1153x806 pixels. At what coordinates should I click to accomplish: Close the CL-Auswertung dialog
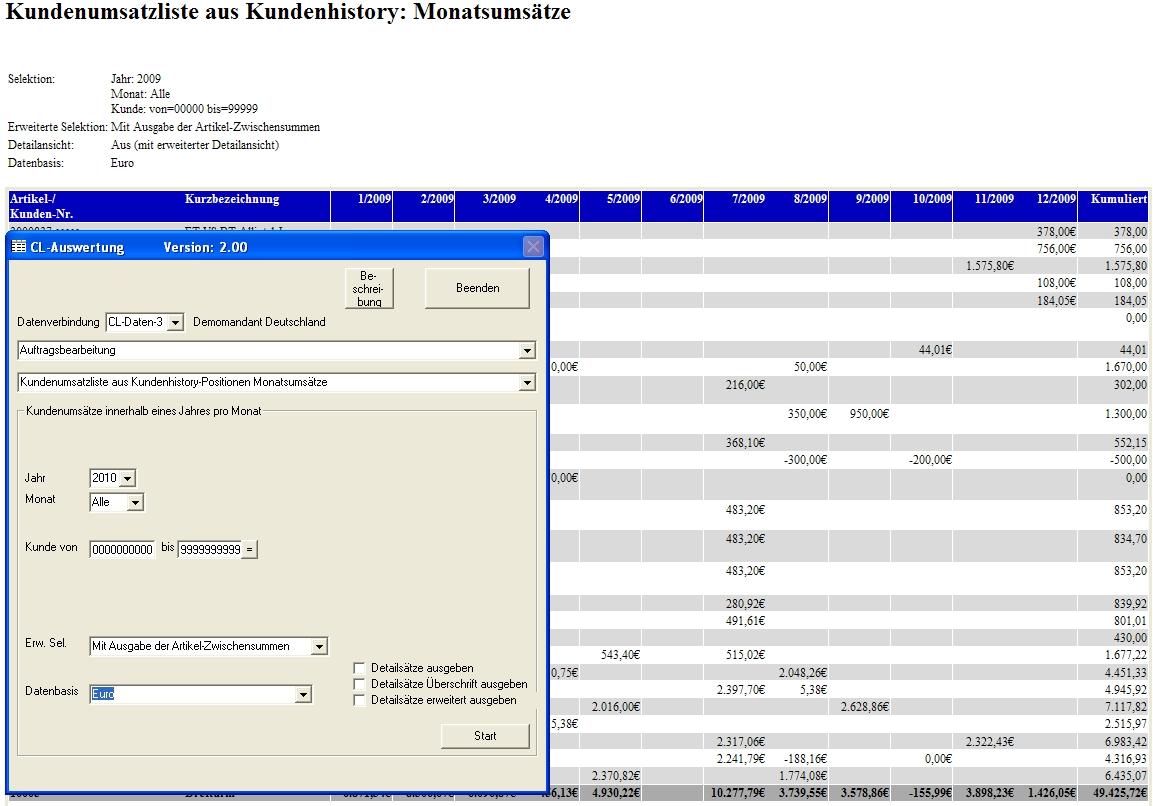(533, 247)
